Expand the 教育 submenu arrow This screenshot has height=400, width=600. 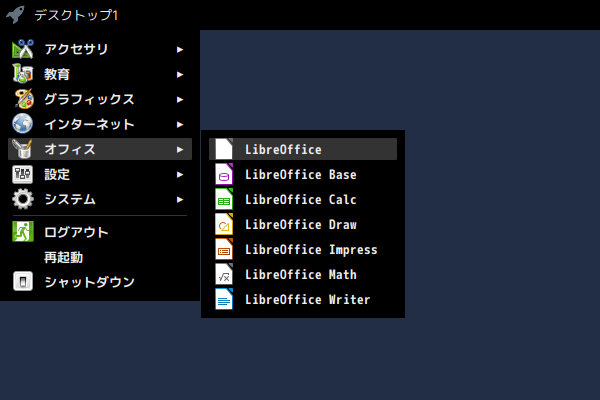180,74
